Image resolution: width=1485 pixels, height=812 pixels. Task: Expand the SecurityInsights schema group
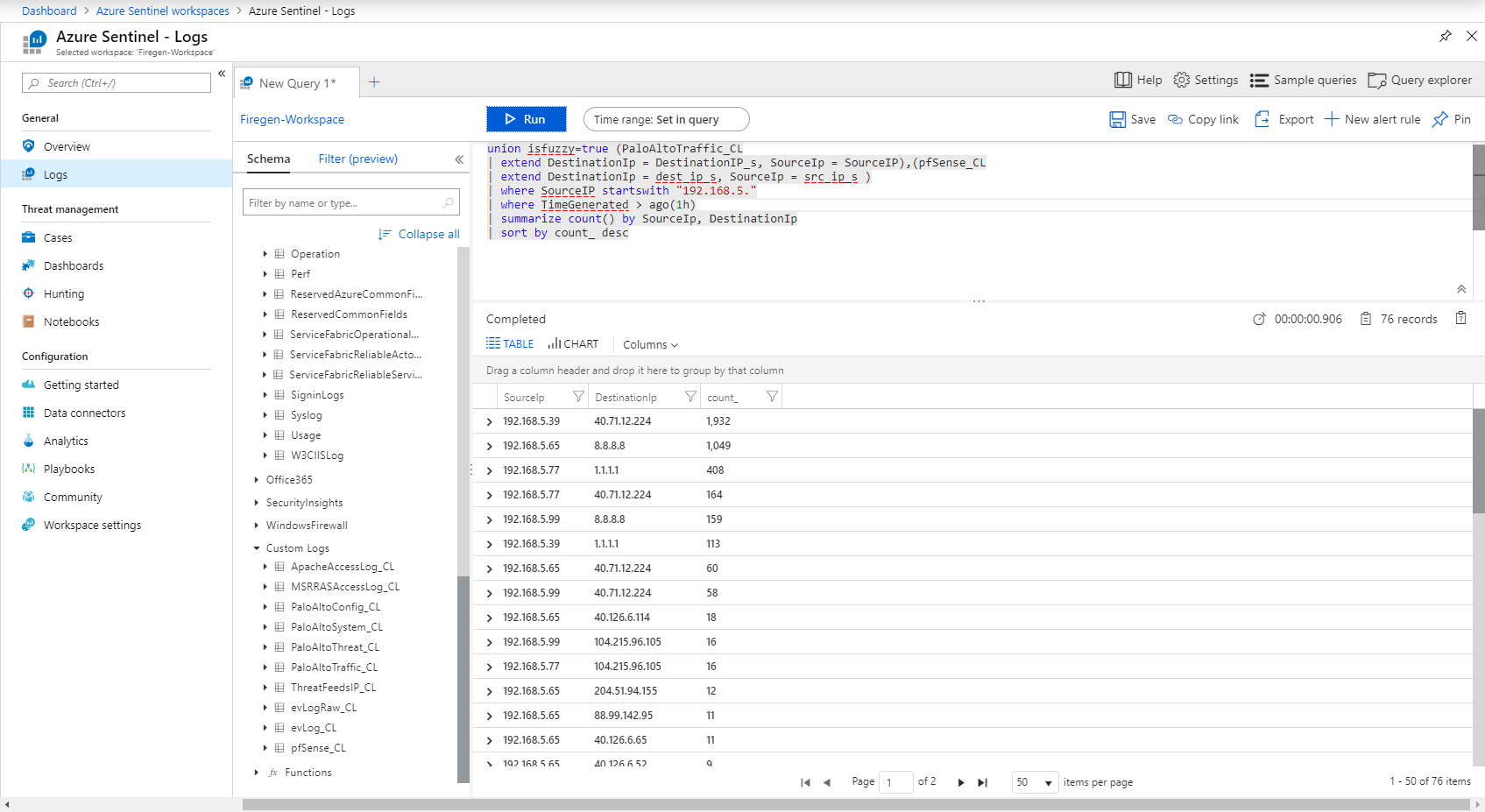(x=257, y=502)
